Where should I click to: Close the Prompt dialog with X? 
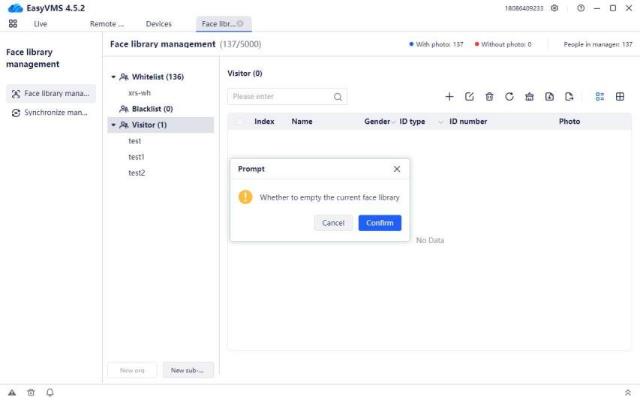tap(397, 169)
